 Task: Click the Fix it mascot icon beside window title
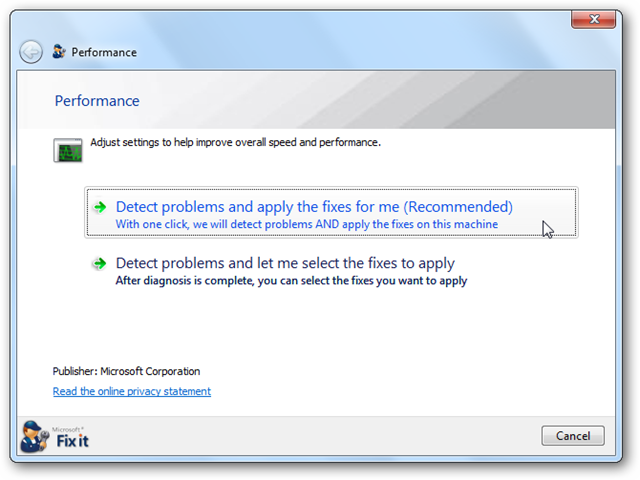59,52
